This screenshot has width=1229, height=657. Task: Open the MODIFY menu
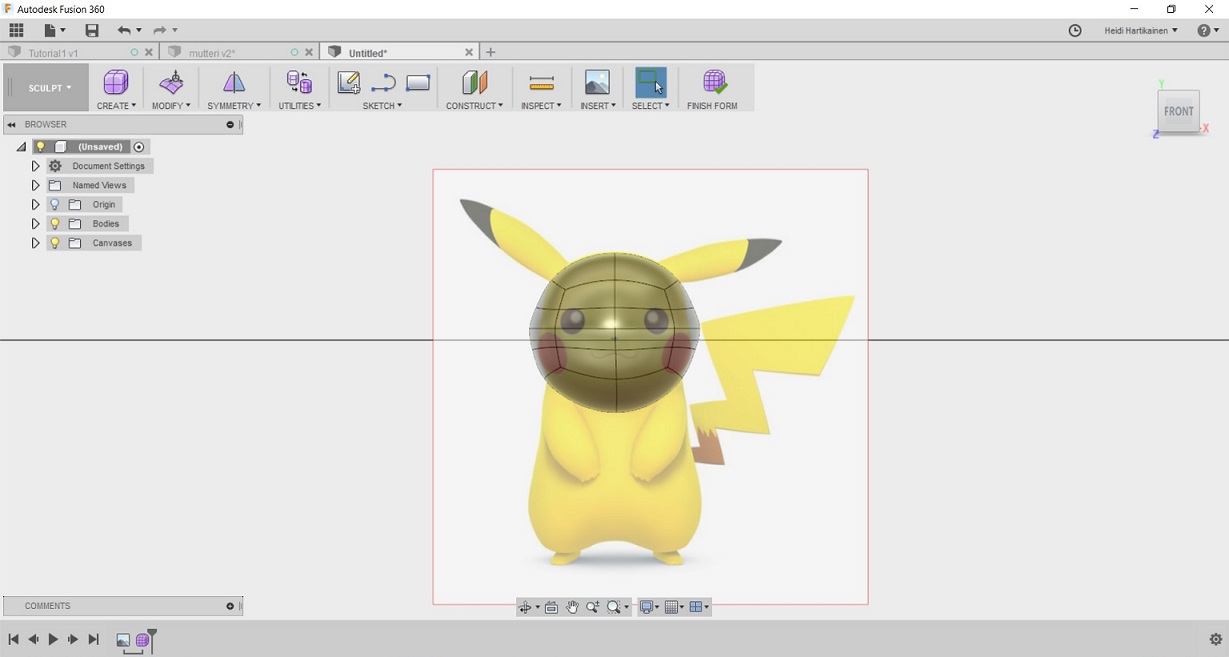171,106
